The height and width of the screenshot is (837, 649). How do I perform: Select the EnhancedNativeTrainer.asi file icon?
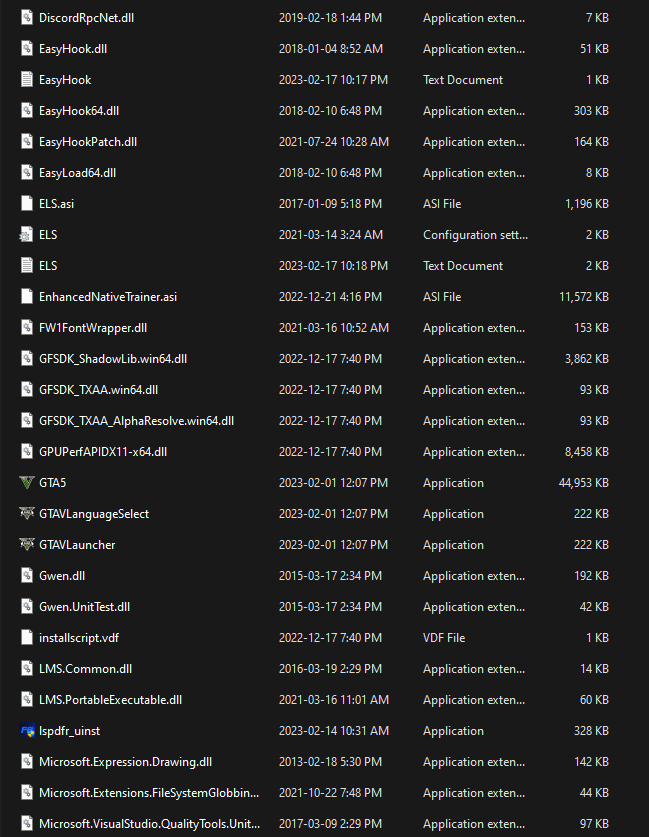[x=27, y=296]
